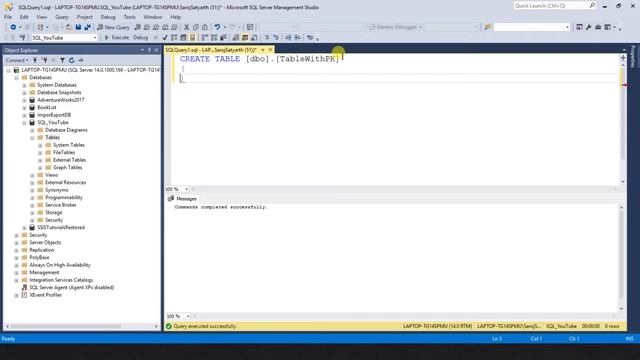Click the Save All icon in toolbar
This screenshot has height=360, width=640.
(87, 27)
